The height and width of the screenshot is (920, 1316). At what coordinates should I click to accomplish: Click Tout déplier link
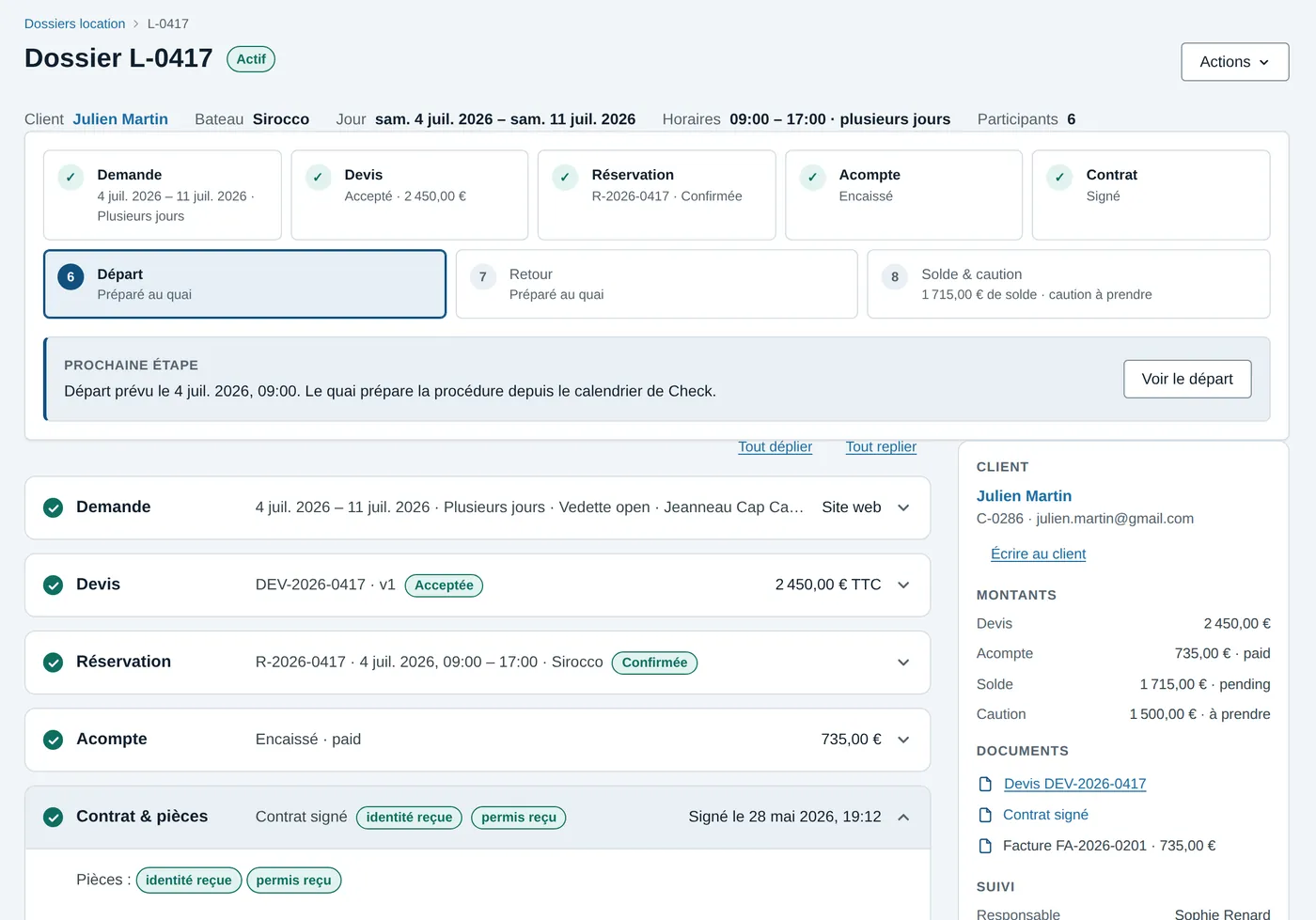click(x=775, y=446)
